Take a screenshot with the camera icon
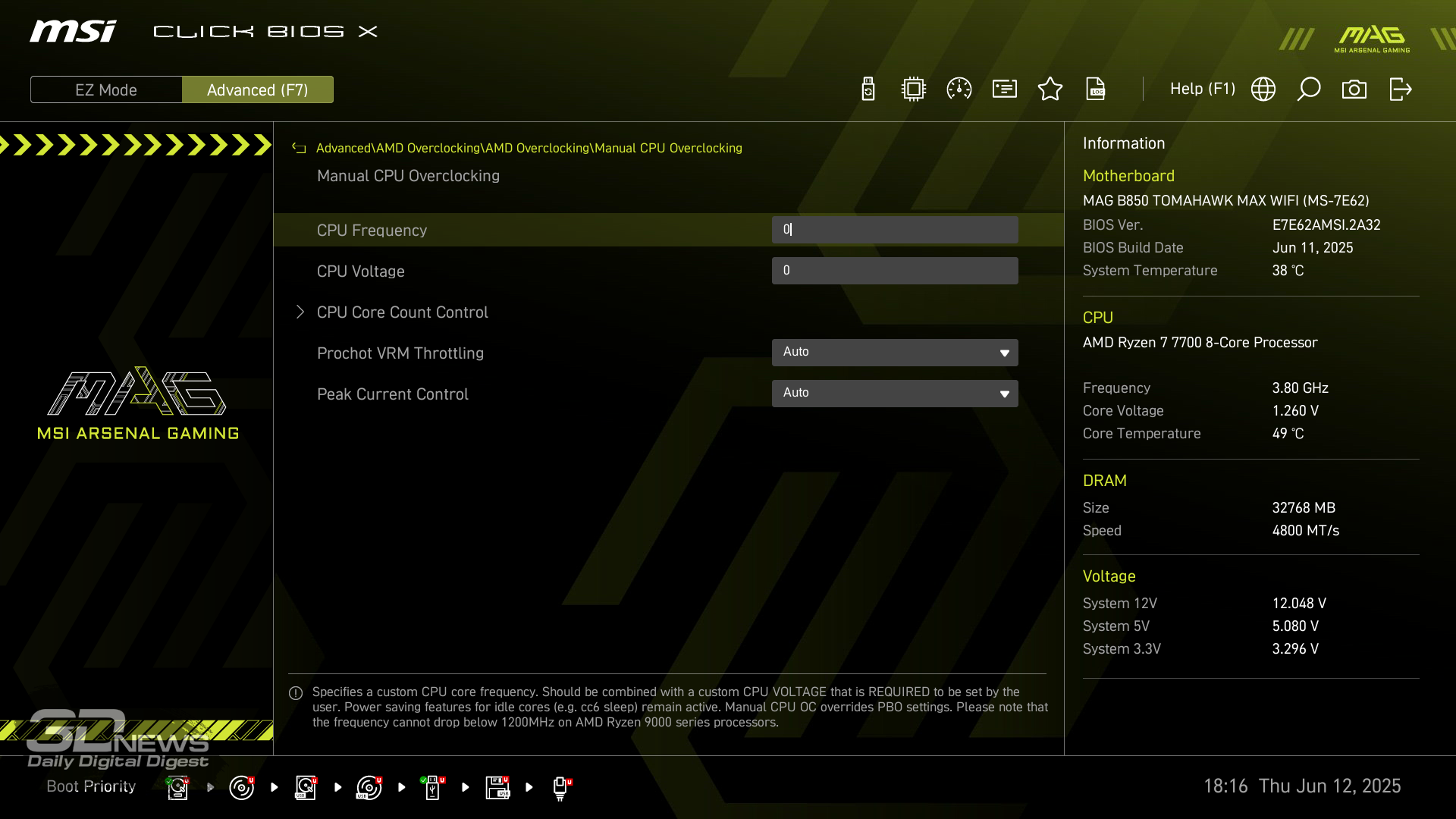Image resolution: width=1456 pixels, height=819 pixels. click(1354, 89)
